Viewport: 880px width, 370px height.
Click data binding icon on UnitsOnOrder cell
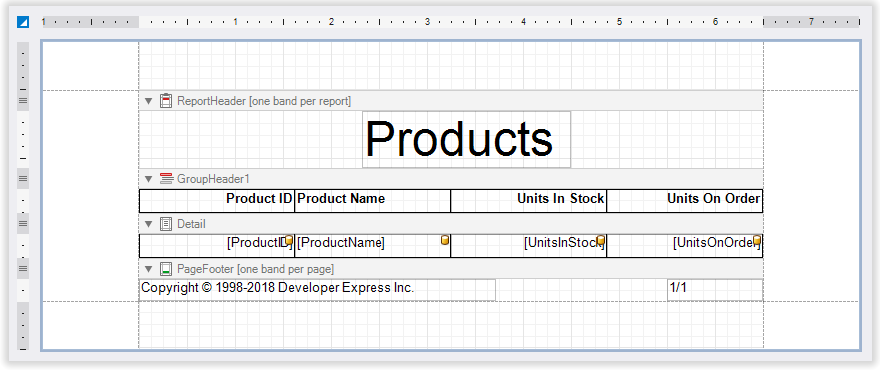757,240
